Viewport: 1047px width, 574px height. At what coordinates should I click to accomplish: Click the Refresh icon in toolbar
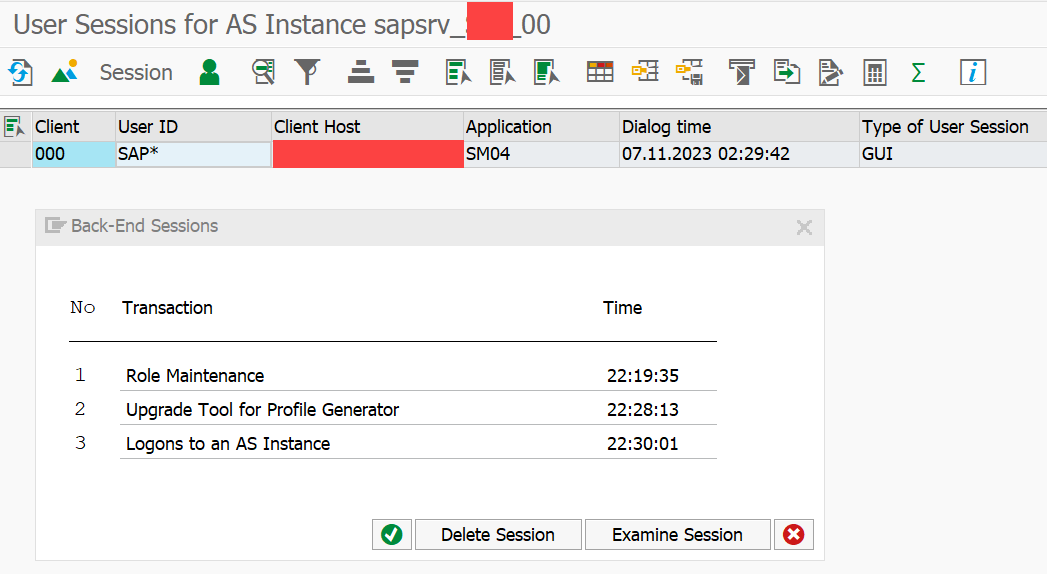point(20,72)
